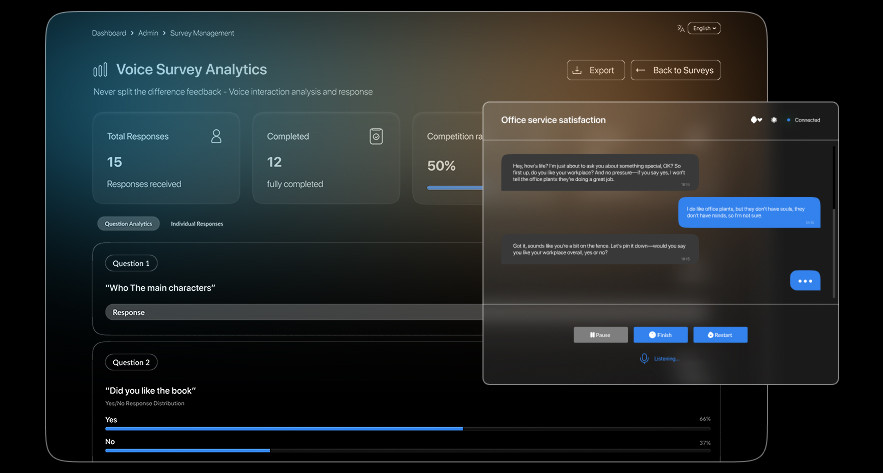Click the 'I do like office plants' message
Screen dimensions: 883x473
point(749,212)
